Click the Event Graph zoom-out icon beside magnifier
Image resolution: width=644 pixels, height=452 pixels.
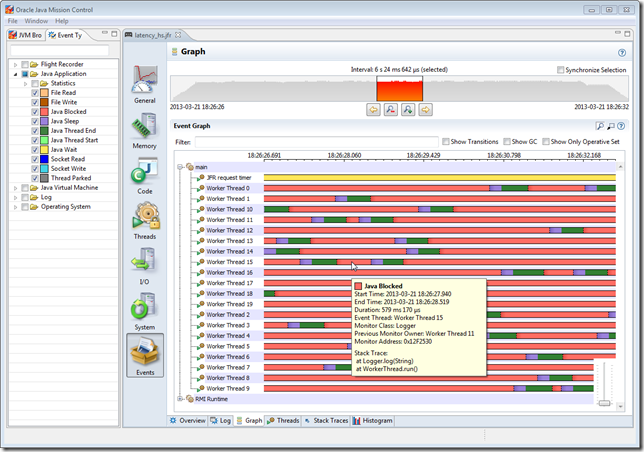611,126
